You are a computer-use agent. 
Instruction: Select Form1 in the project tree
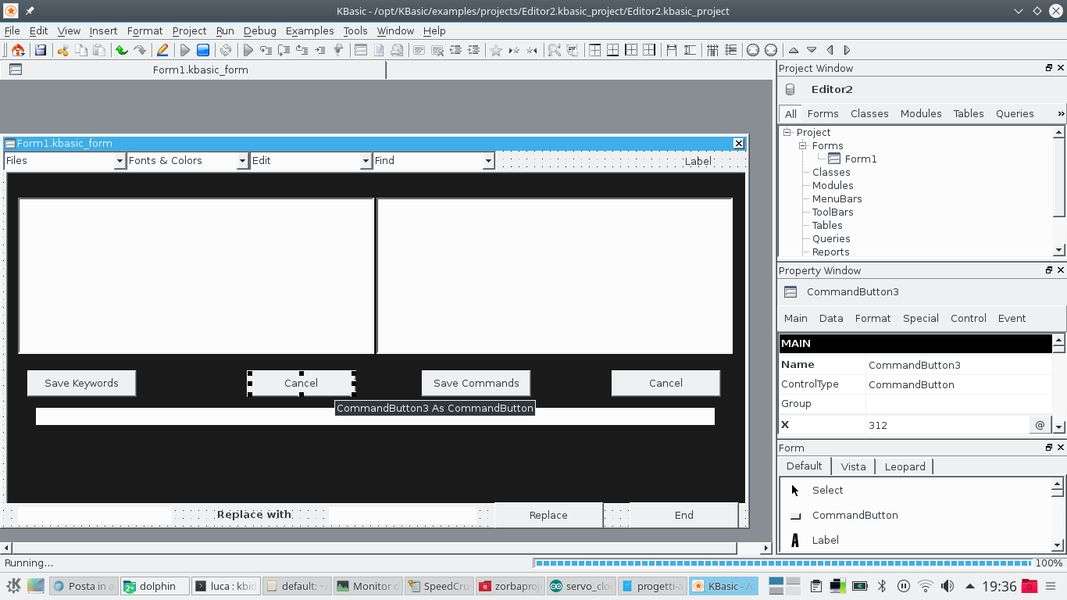860,159
